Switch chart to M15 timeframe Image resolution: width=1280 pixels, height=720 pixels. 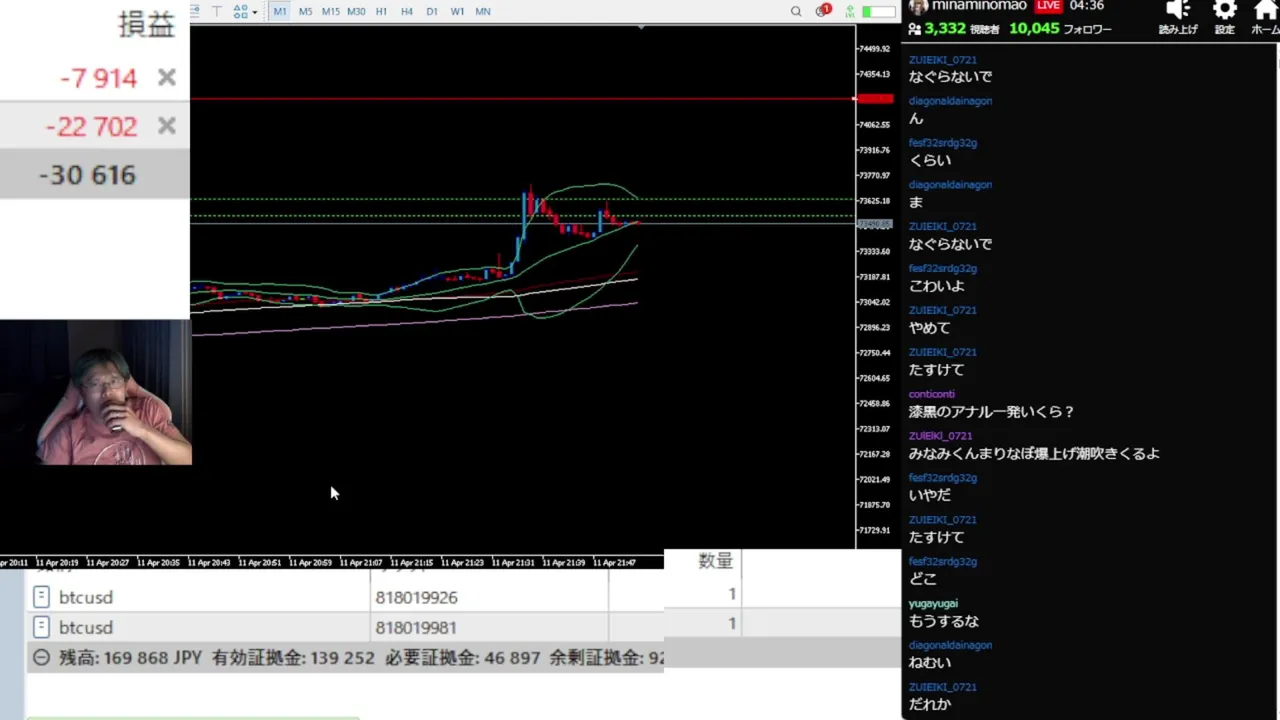click(330, 11)
